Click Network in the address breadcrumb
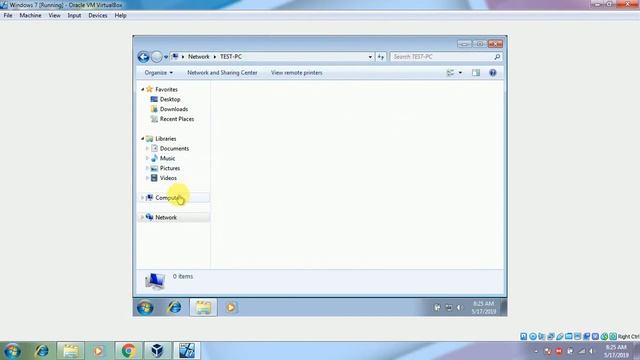Screen dimensions: 640x360 tap(198, 57)
